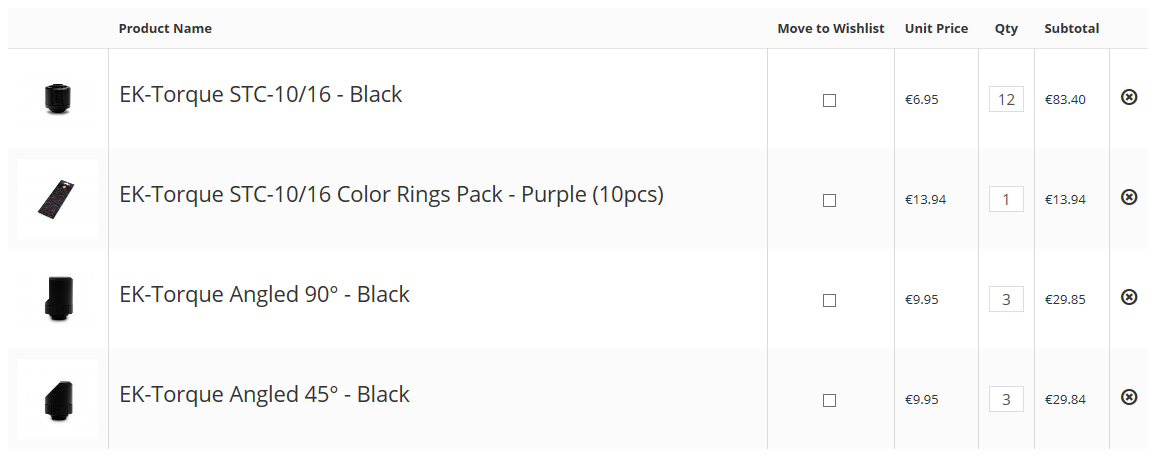This screenshot has height=458, width=1157.
Task: Follow the EK-Torque Angled 90° - Black link
Action: coord(264,295)
